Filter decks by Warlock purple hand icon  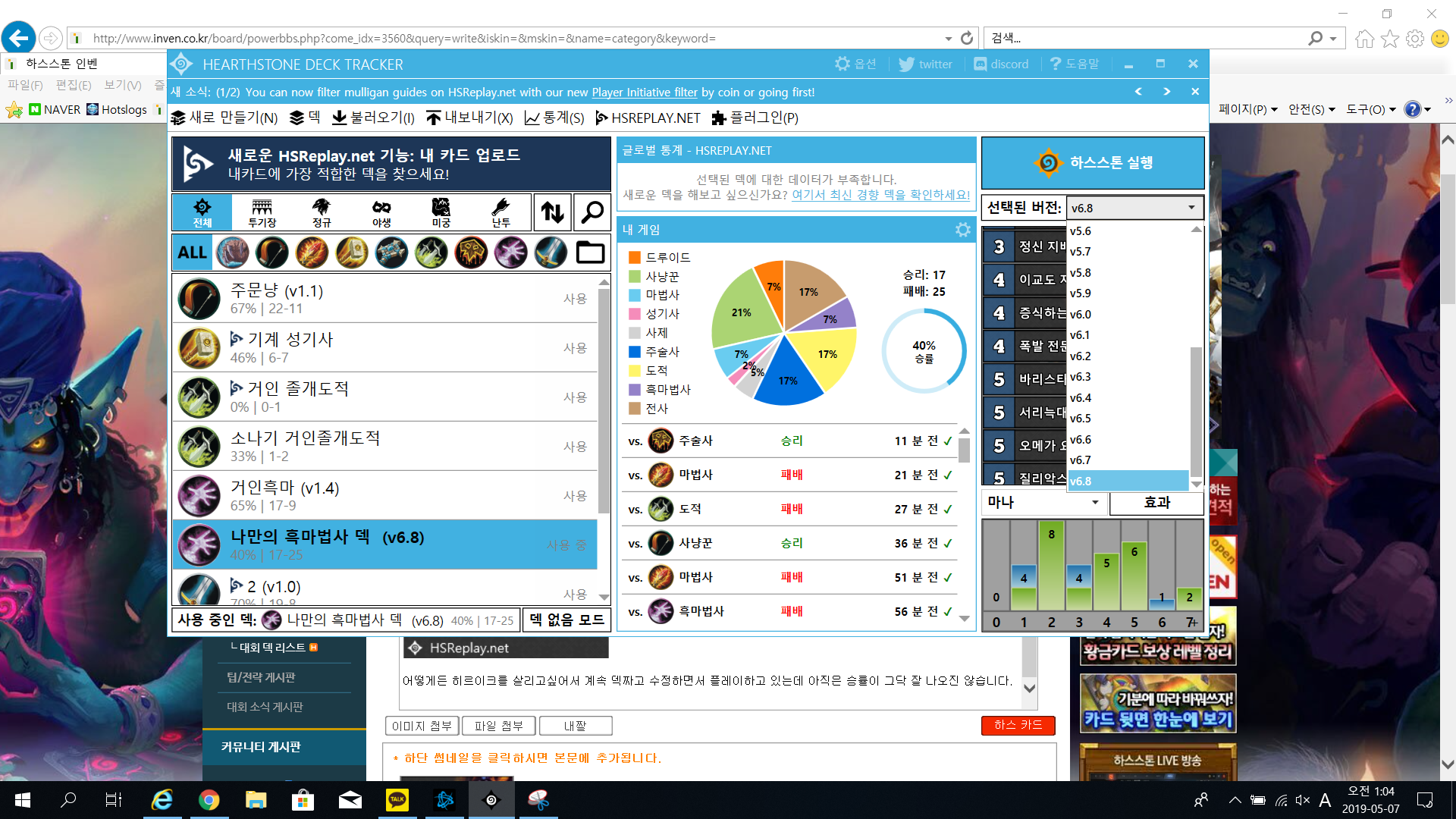pos(510,253)
